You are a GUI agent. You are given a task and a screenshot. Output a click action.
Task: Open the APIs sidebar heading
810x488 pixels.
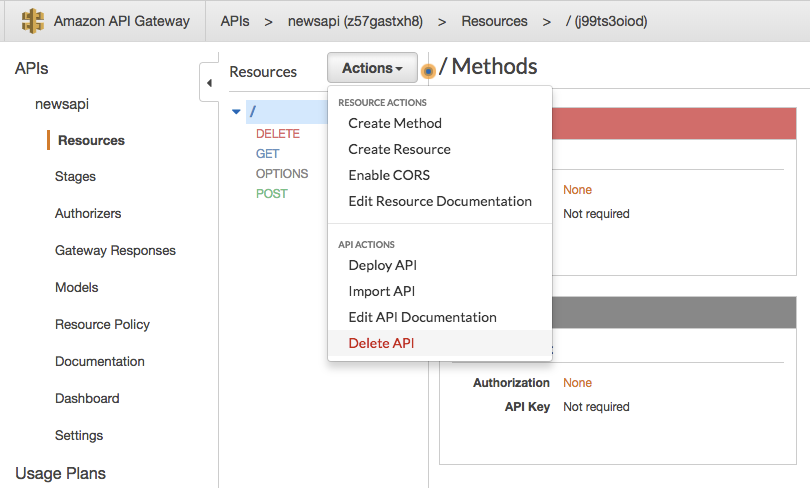(32, 68)
